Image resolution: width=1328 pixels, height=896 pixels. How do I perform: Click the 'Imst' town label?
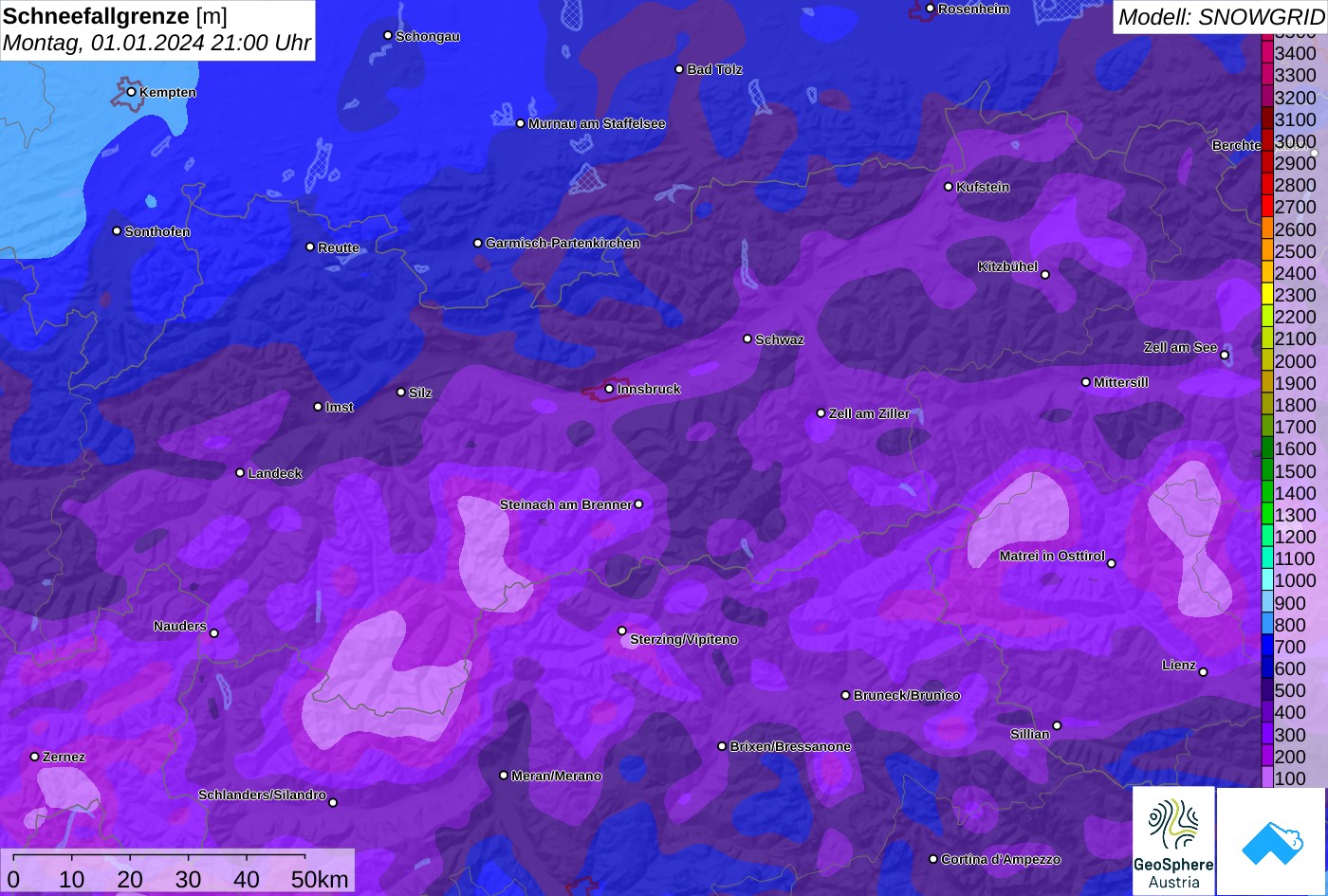pos(340,408)
